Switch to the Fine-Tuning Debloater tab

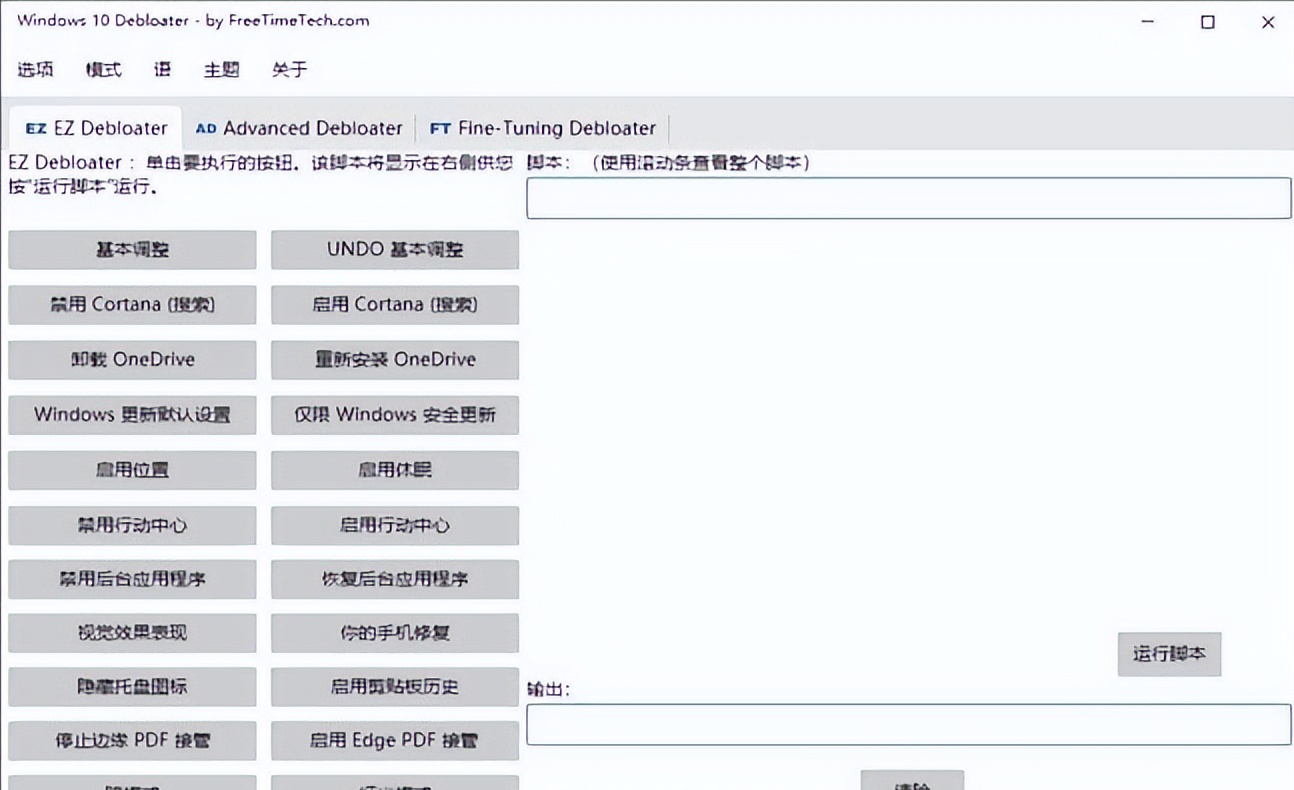click(541, 128)
